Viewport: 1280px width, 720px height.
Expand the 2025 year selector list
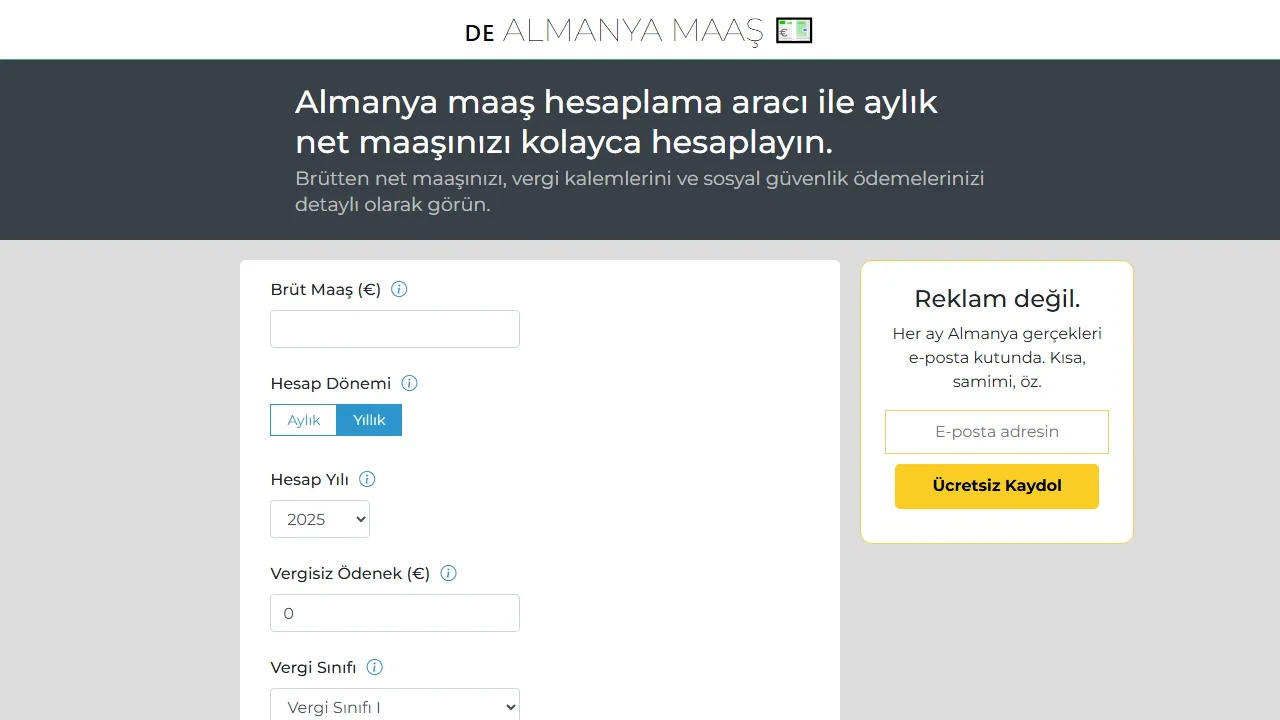pos(319,519)
